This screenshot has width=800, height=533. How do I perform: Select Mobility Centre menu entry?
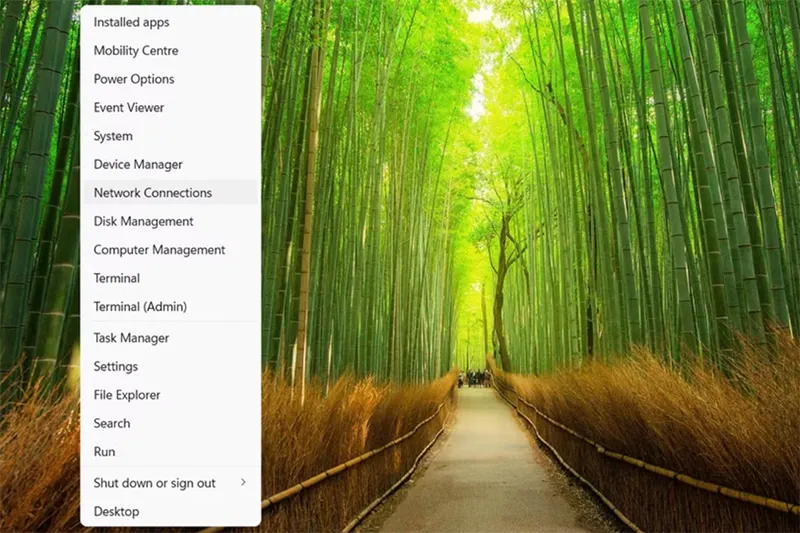pos(170,50)
